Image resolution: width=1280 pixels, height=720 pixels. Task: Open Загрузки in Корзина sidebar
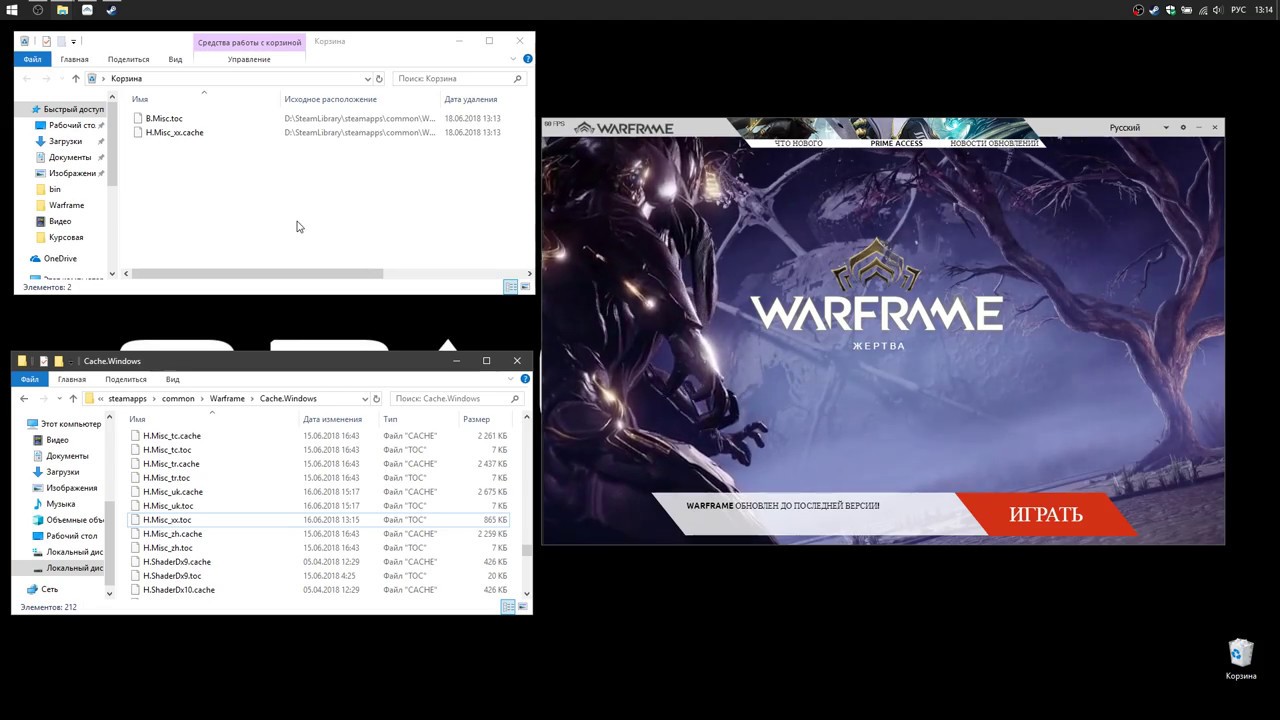(x=65, y=141)
